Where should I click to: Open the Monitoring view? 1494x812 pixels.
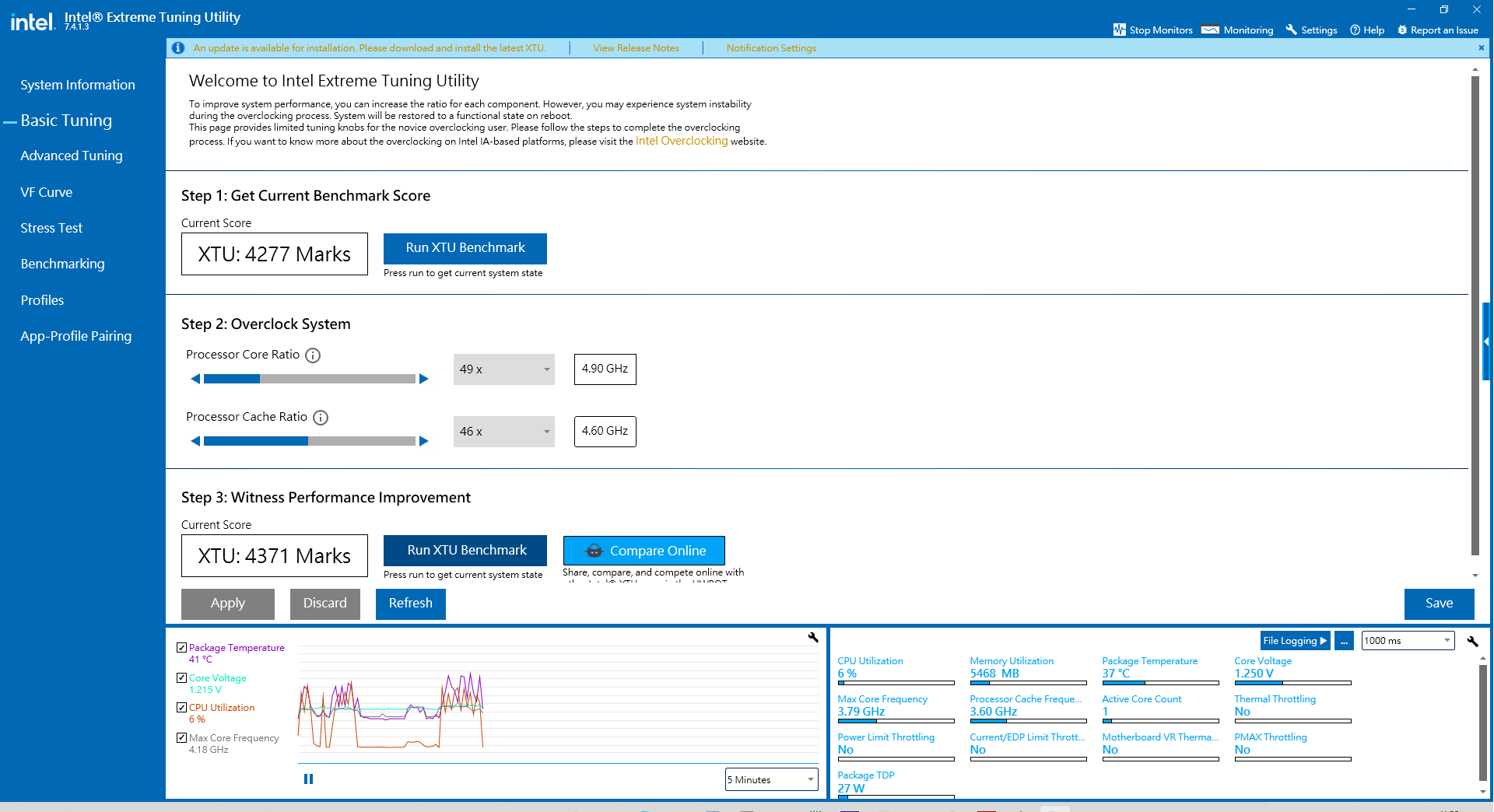pyautogui.click(x=1237, y=30)
